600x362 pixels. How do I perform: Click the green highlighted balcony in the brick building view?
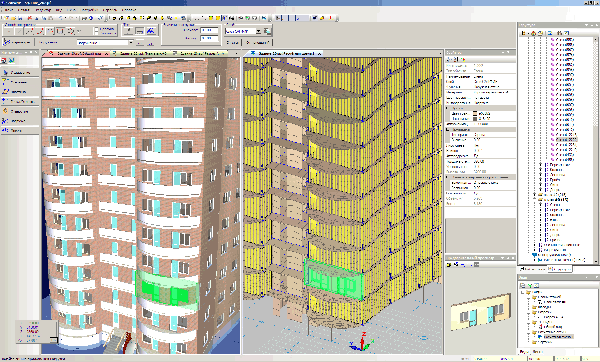coord(167,290)
